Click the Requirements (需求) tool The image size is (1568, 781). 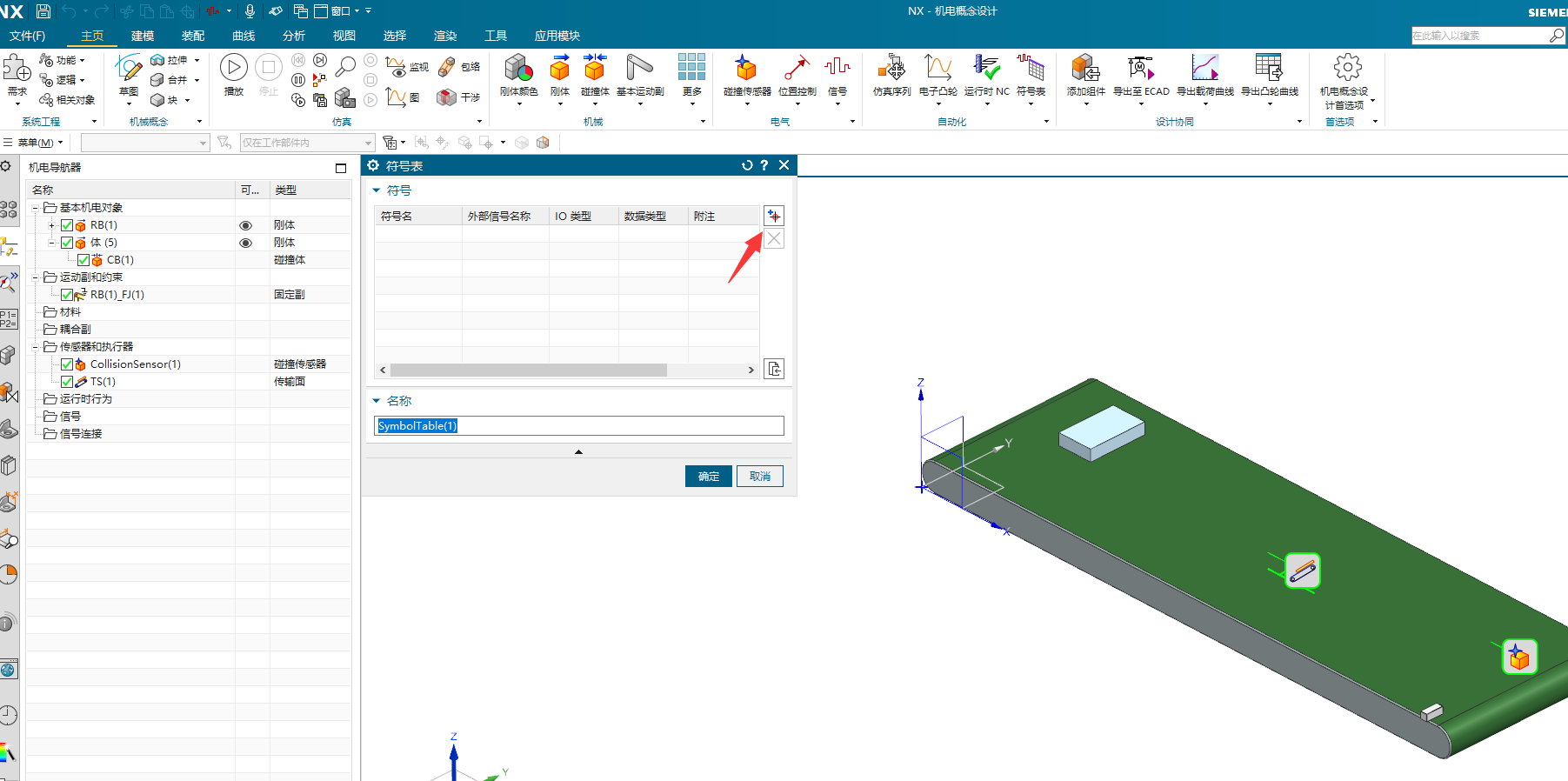(x=17, y=75)
